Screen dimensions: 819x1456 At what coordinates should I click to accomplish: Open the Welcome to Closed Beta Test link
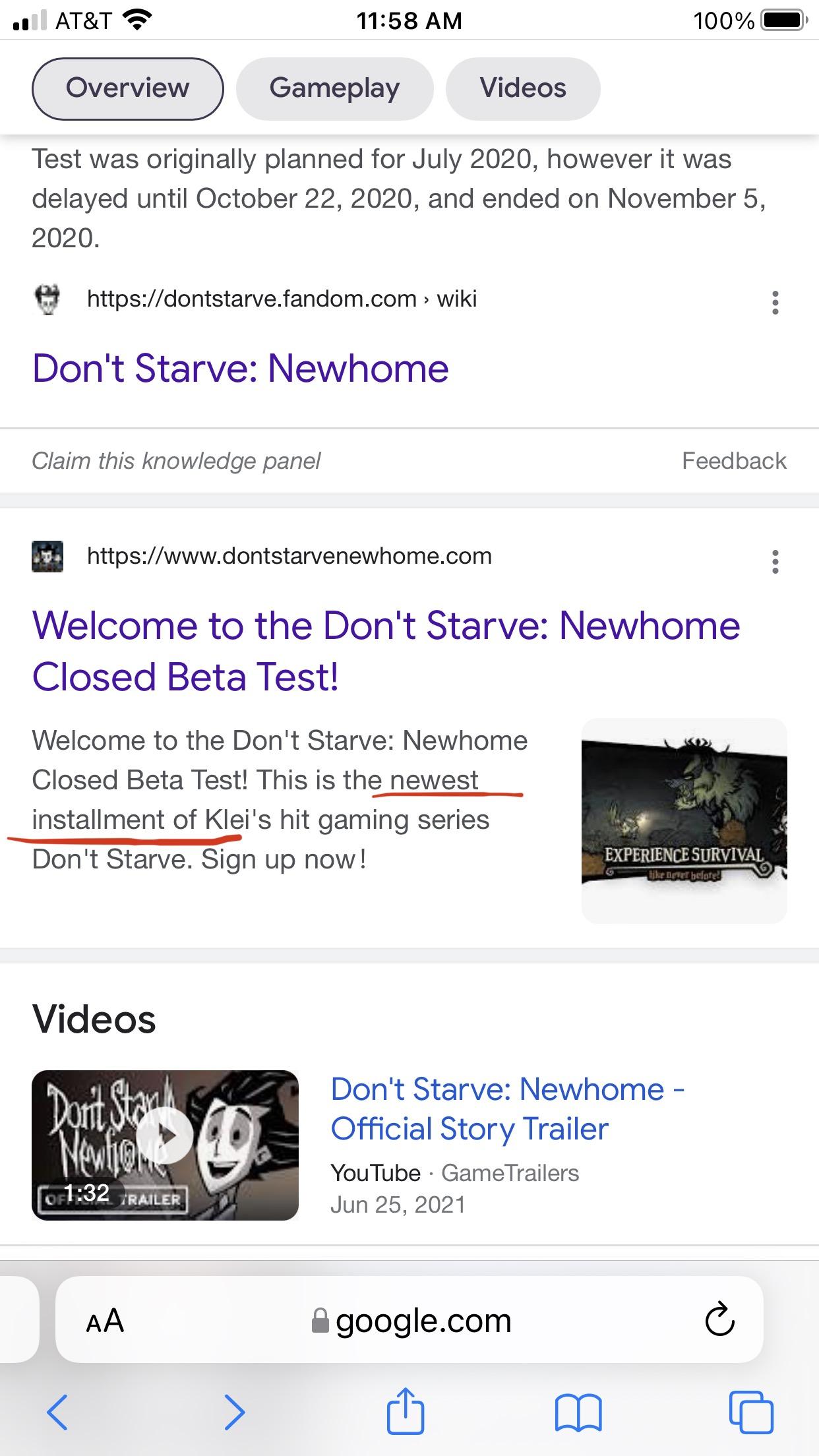(x=386, y=651)
